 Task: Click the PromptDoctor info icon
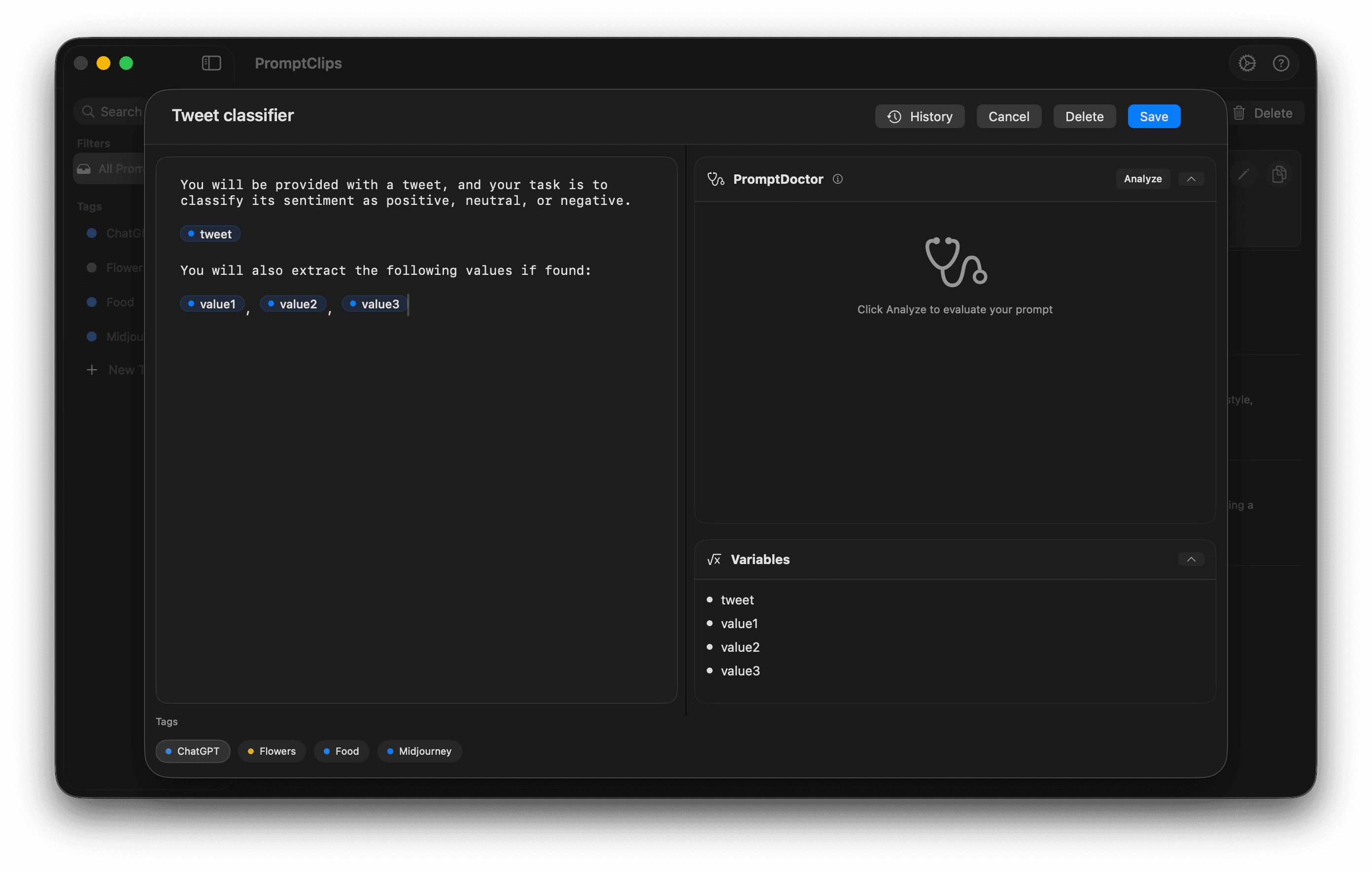tap(838, 179)
